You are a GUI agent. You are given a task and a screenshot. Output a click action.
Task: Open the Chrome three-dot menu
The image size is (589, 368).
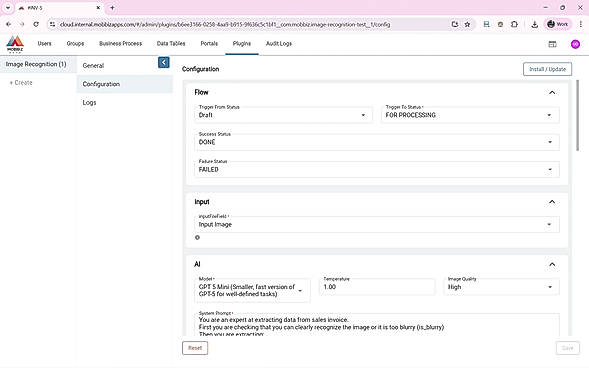(580, 24)
